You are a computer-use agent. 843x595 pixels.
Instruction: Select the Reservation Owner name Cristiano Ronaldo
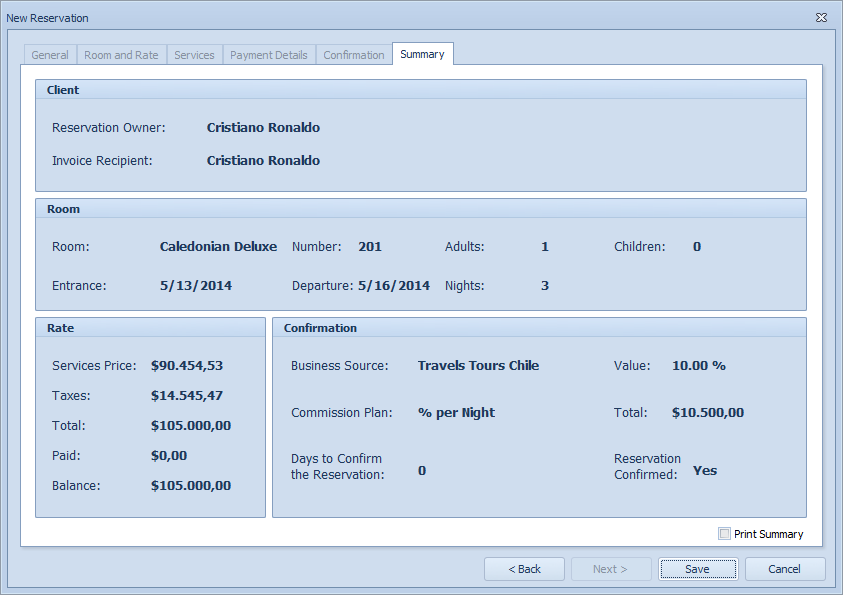tap(263, 128)
